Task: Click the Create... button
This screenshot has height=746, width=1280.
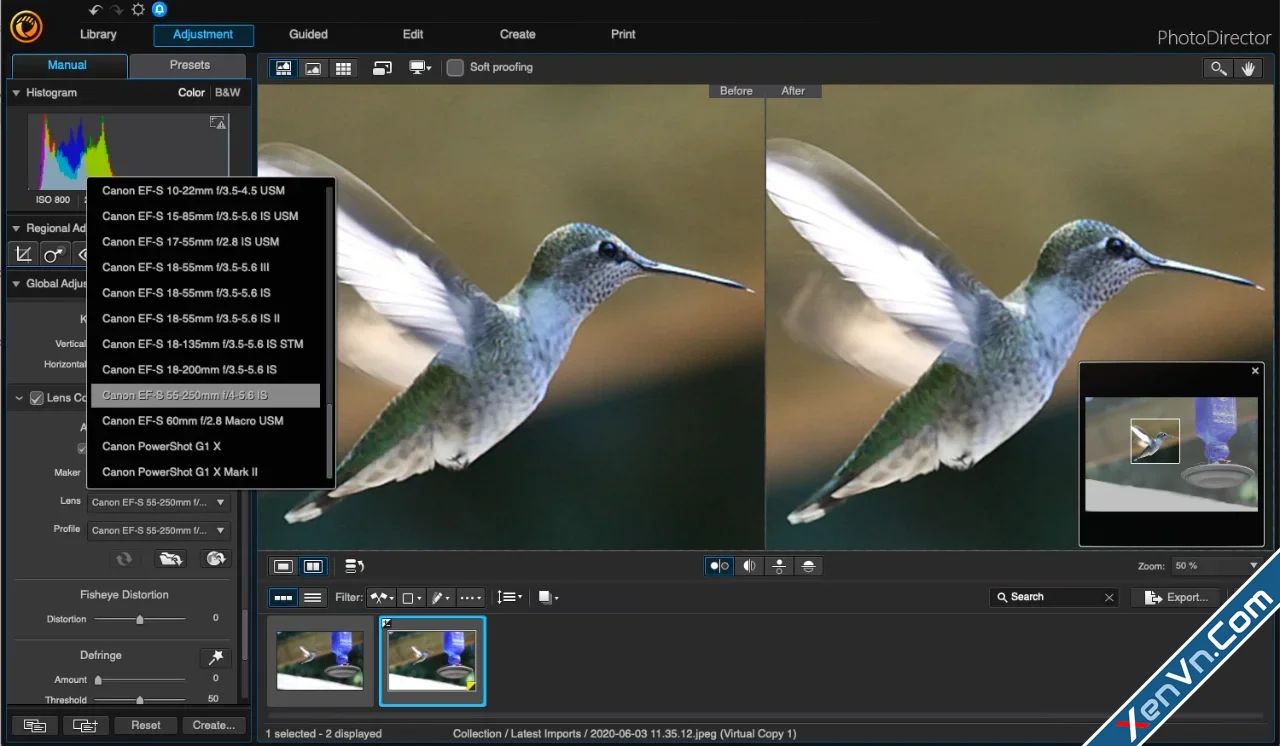Action: pos(214,725)
